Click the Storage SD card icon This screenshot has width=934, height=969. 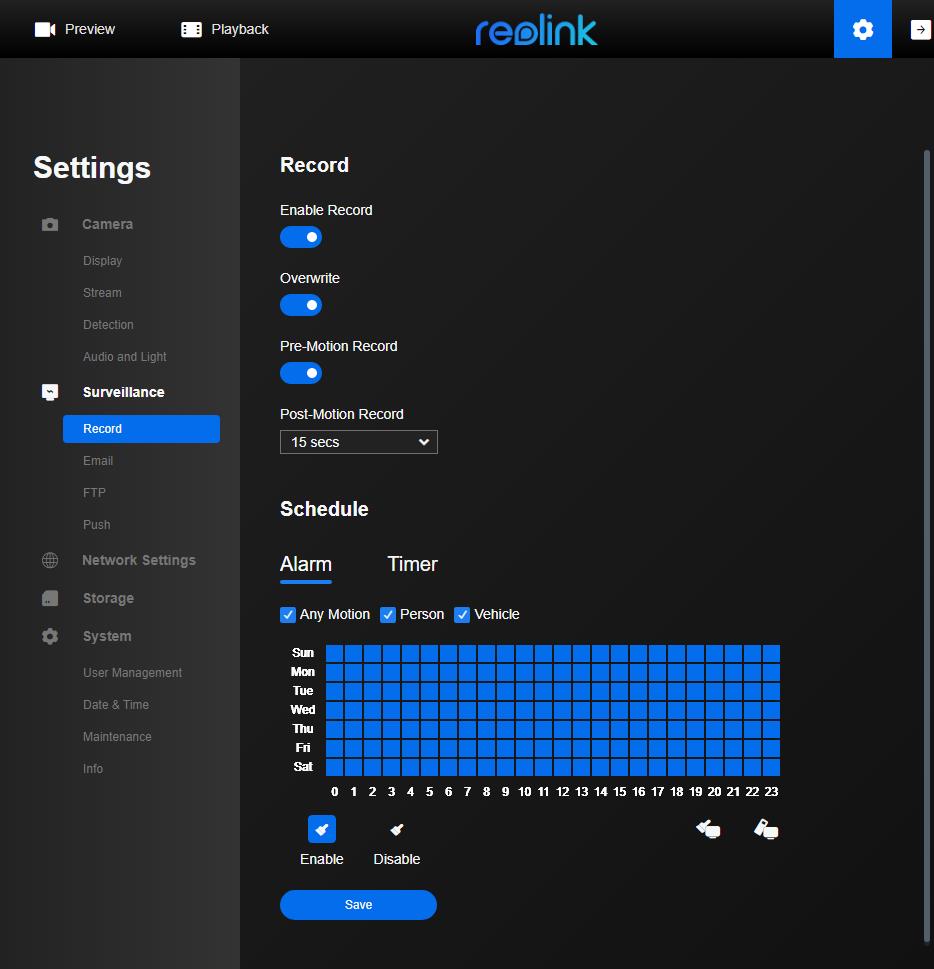click(50, 598)
